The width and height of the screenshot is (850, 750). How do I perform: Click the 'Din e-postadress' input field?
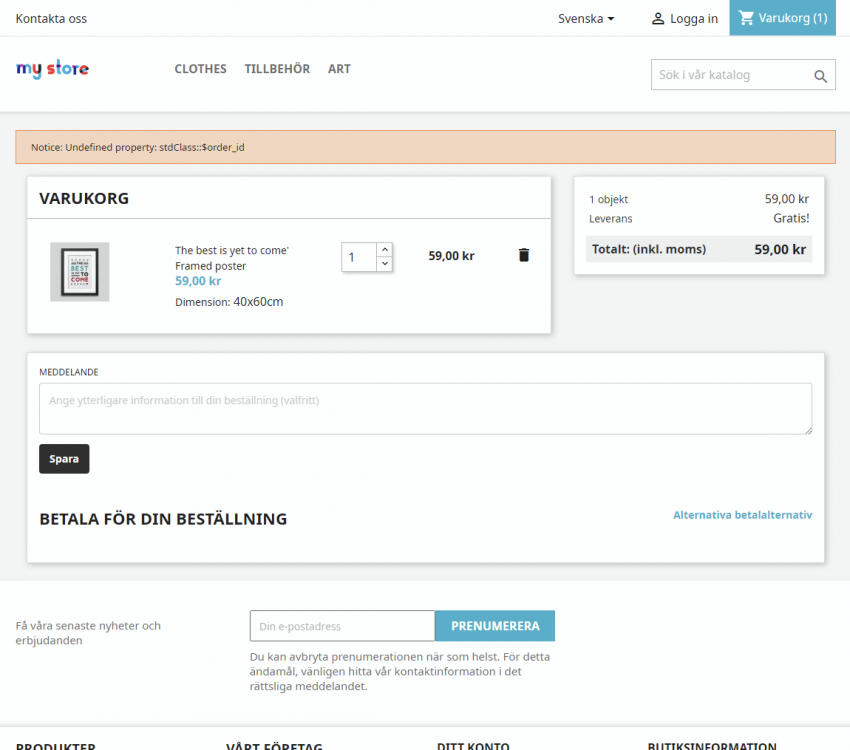[342, 625]
